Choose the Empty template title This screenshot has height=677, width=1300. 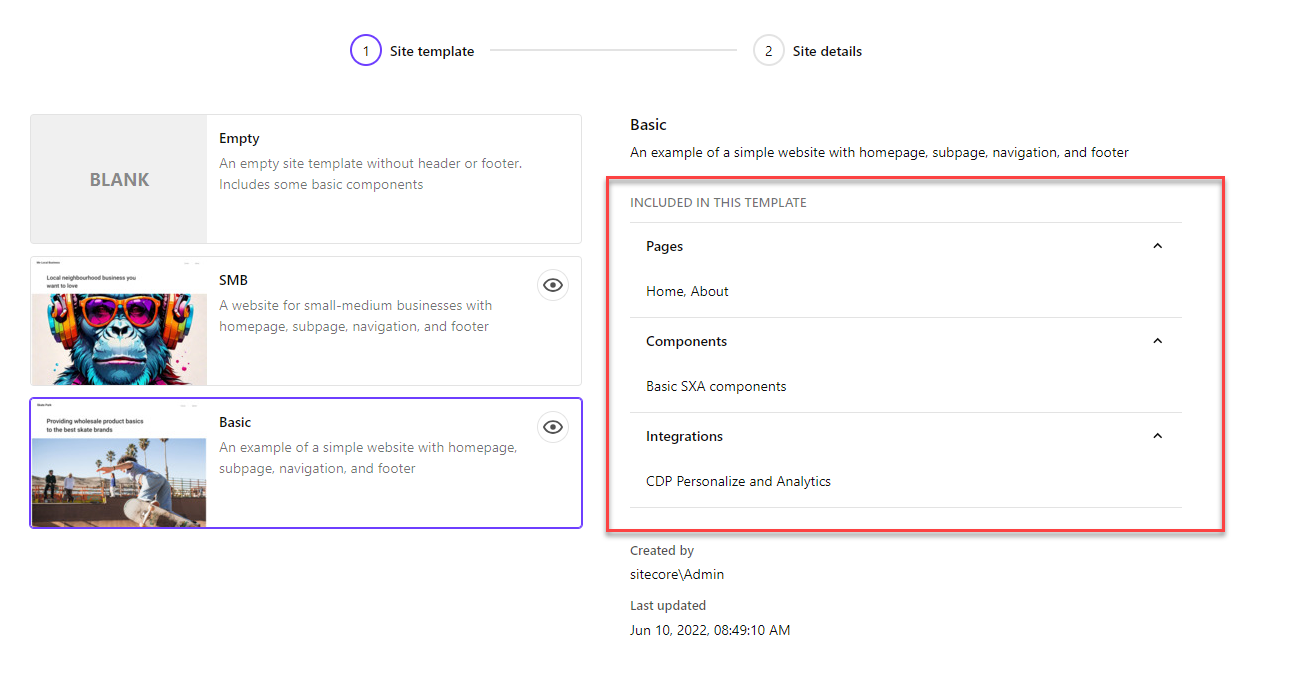(239, 139)
